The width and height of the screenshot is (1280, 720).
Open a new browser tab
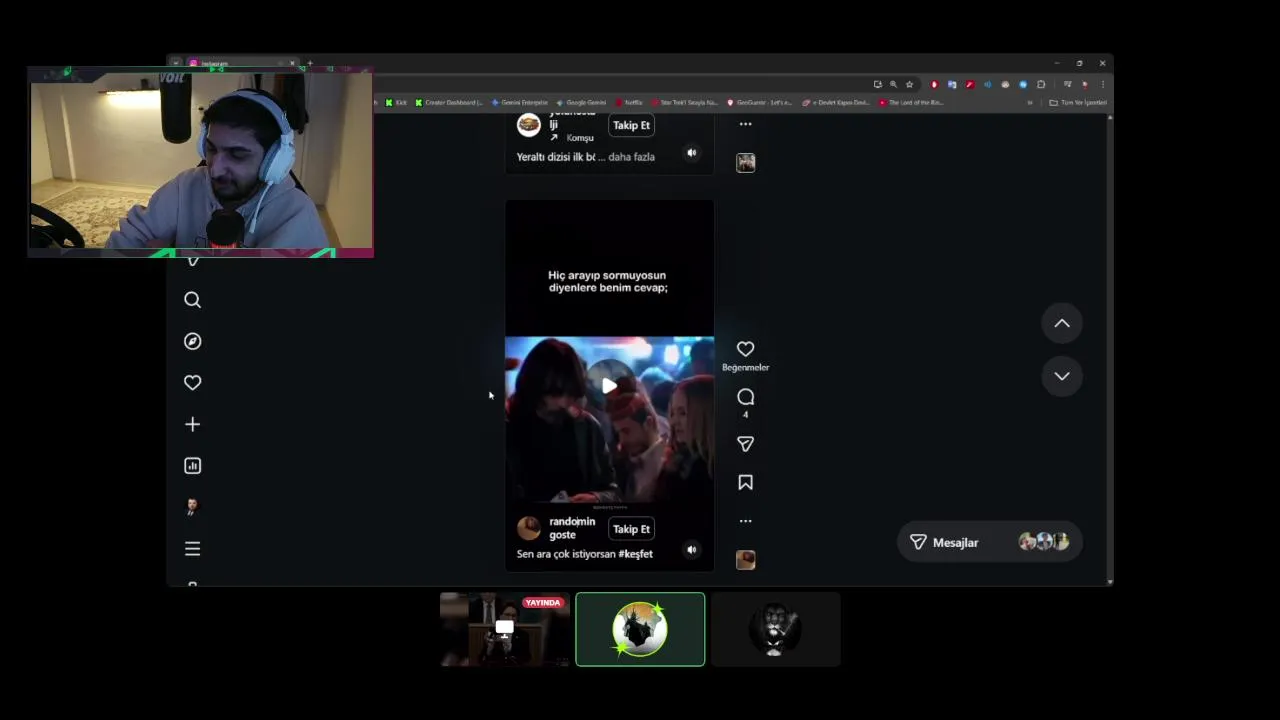[x=310, y=63]
